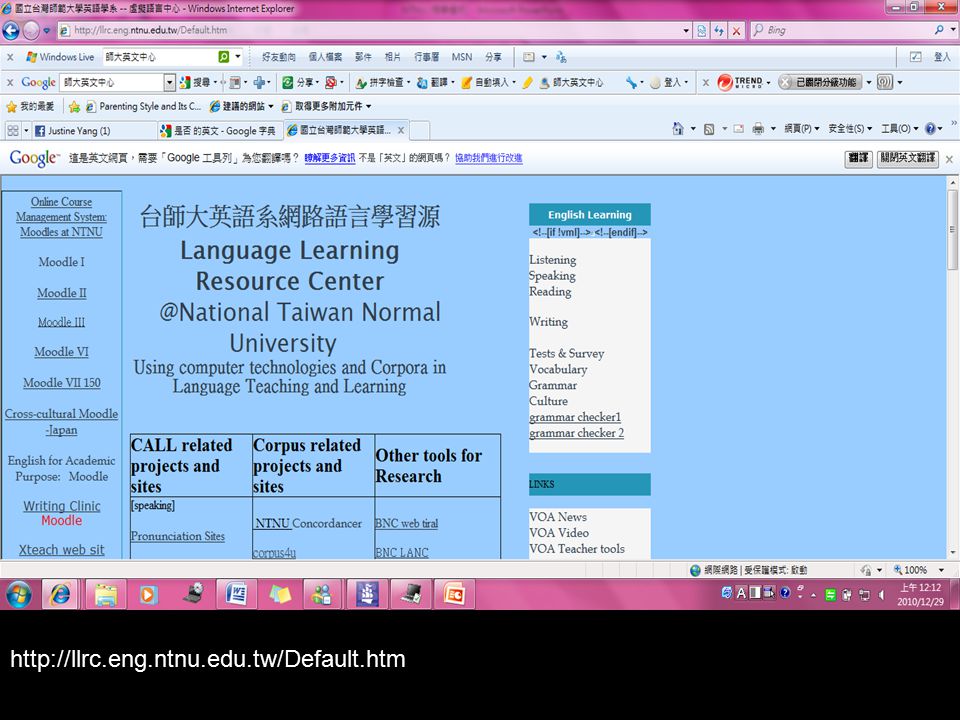Screen dimensions: 960x720
Task: Click 好友動向 in Windows Live toolbar
Action: coord(278,57)
